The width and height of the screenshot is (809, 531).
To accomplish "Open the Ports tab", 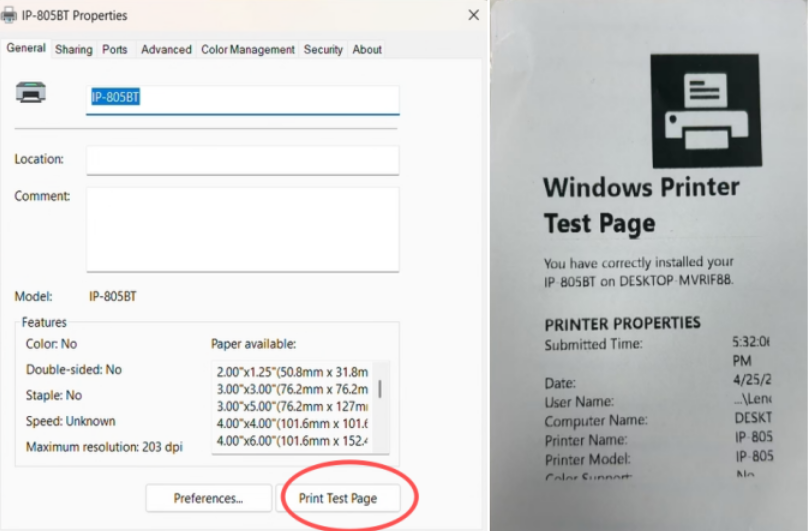I will (115, 50).
